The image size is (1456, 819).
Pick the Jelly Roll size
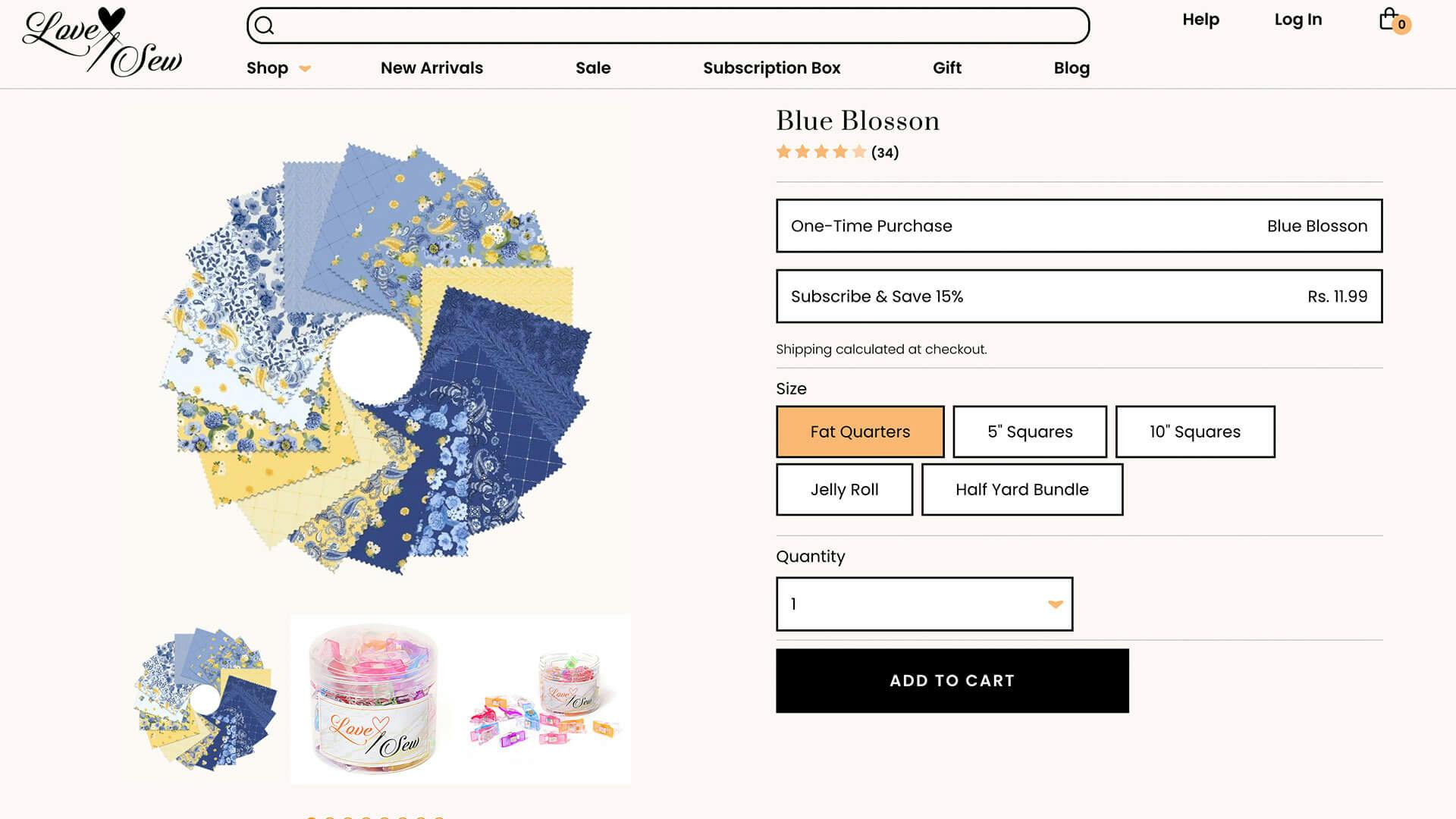coord(844,490)
